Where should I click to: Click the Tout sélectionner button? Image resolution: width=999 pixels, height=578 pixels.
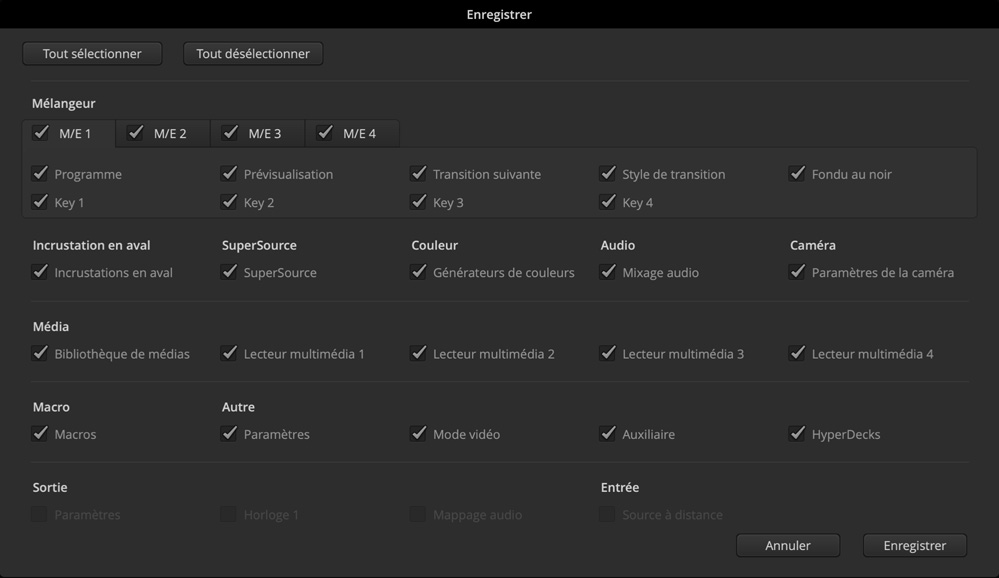pos(92,54)
